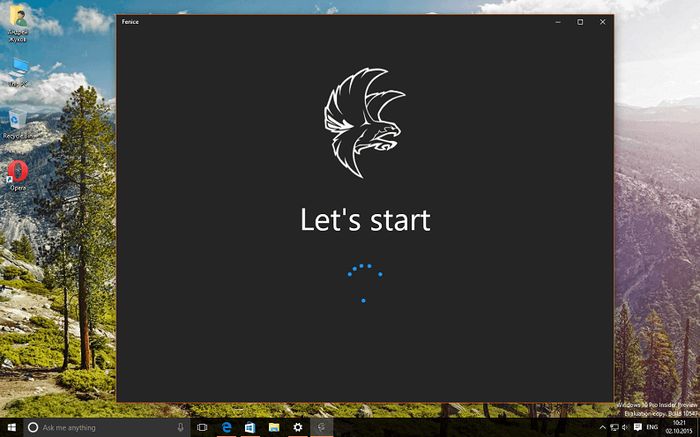Switch the ENG input language indicator
The width and height of the screenshot is (700, 437).
652,427
